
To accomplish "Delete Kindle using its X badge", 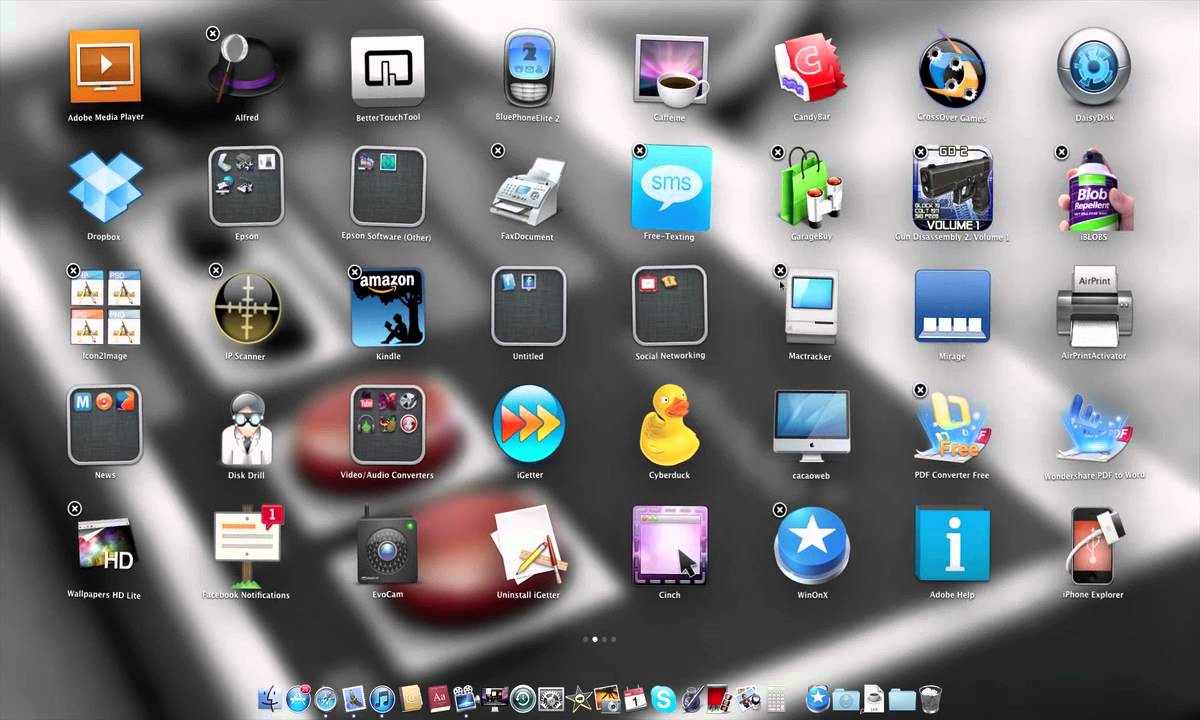I will [355, 272].
